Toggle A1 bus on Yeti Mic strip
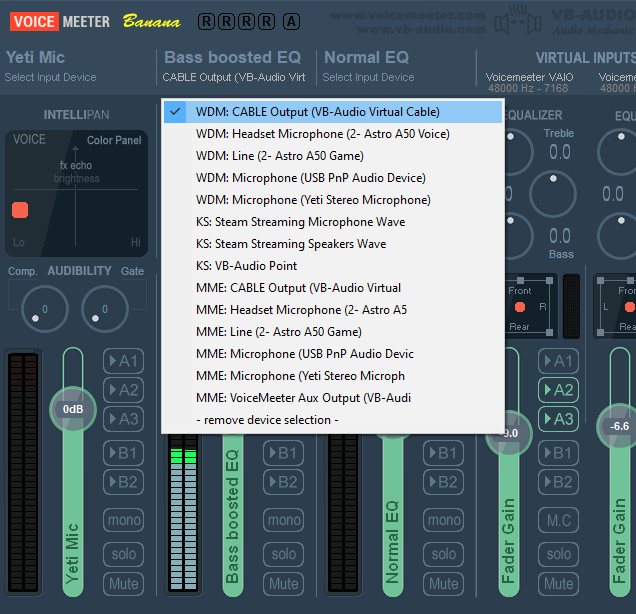This screenshot has height=614, width=636. 124,361
